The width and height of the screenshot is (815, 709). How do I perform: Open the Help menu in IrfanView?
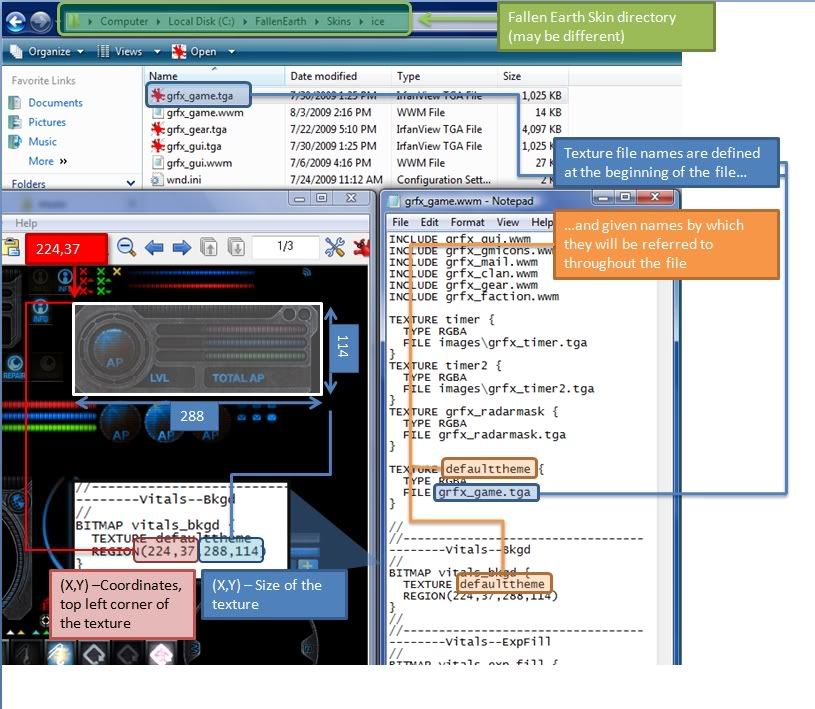click(x=26, y=223)
